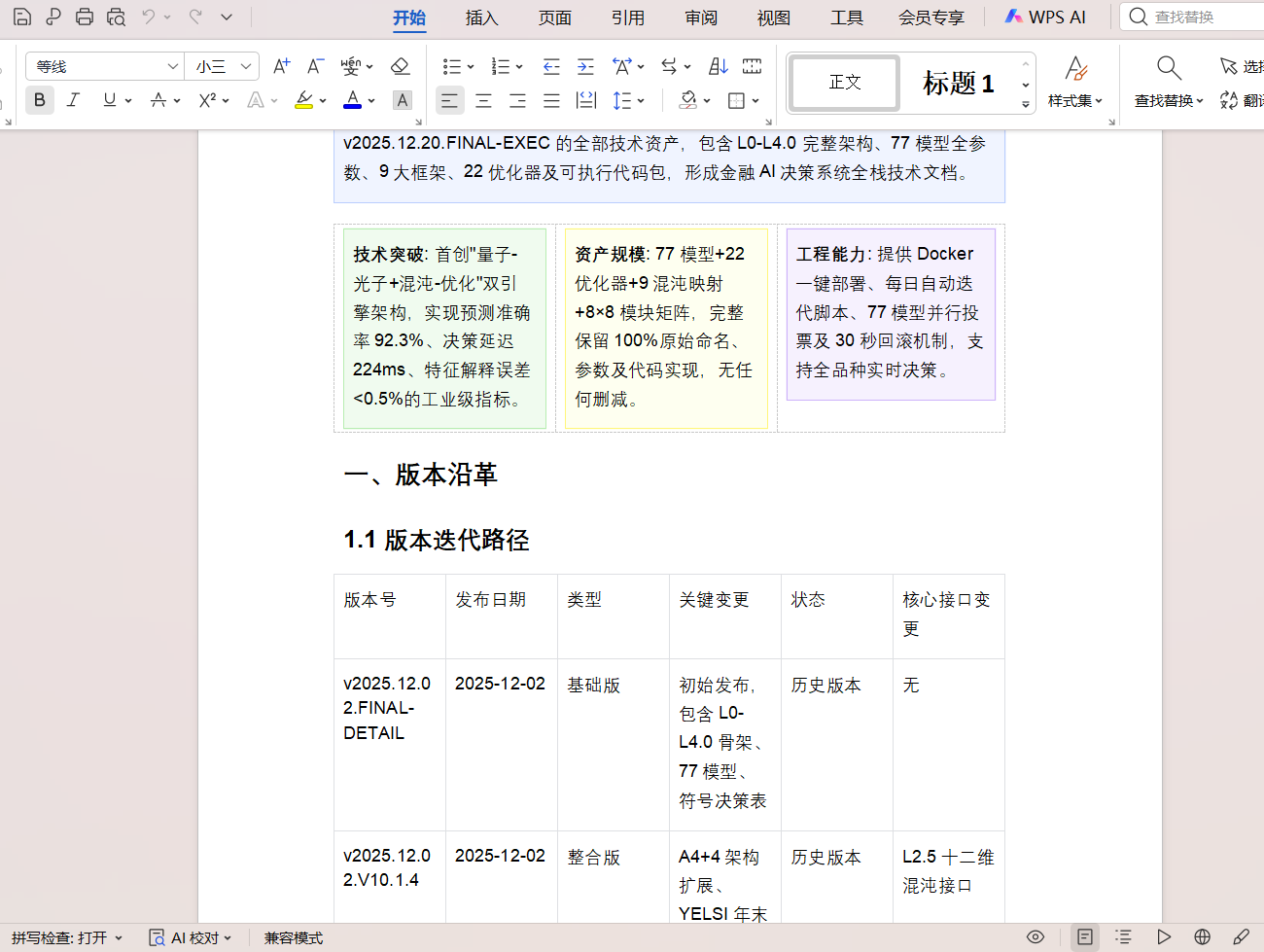Image resolution: width=1264 pixels, height=952 pixels.
Task: Apply the yellow highlight color
Action: click(x=303, y=100)
